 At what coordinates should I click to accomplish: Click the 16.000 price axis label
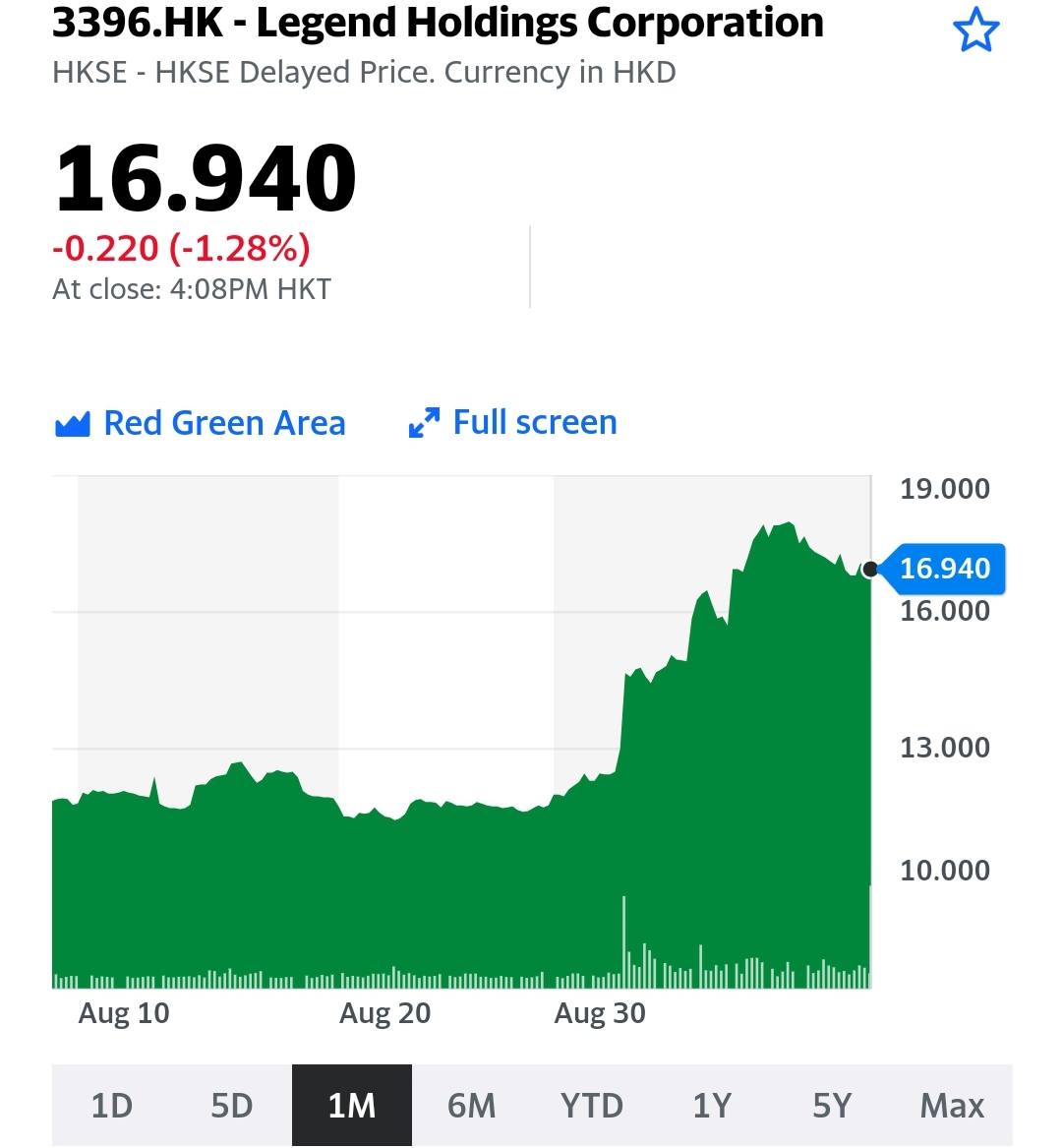(945, 611)
